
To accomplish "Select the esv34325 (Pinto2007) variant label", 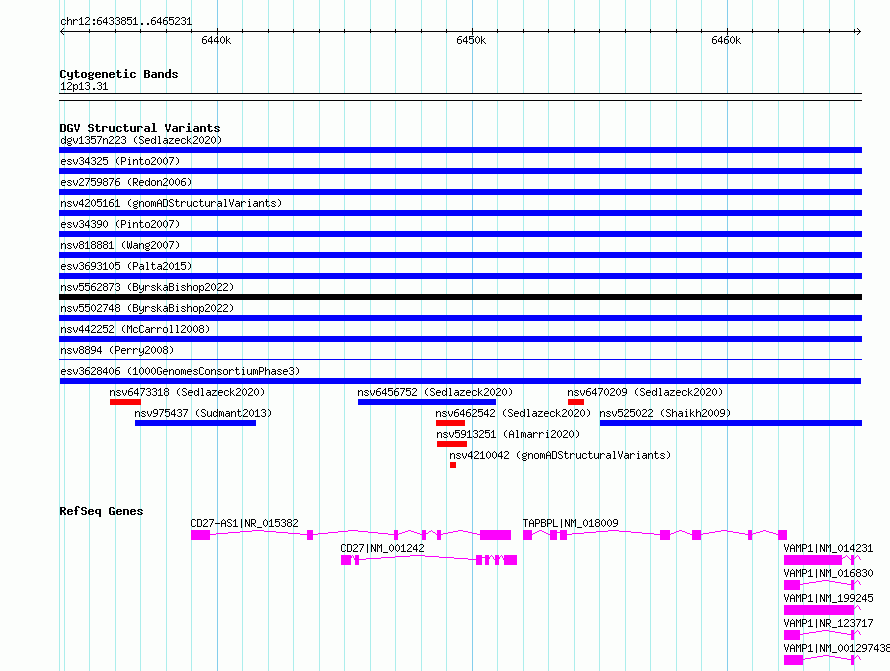I will tap(120, 161).
